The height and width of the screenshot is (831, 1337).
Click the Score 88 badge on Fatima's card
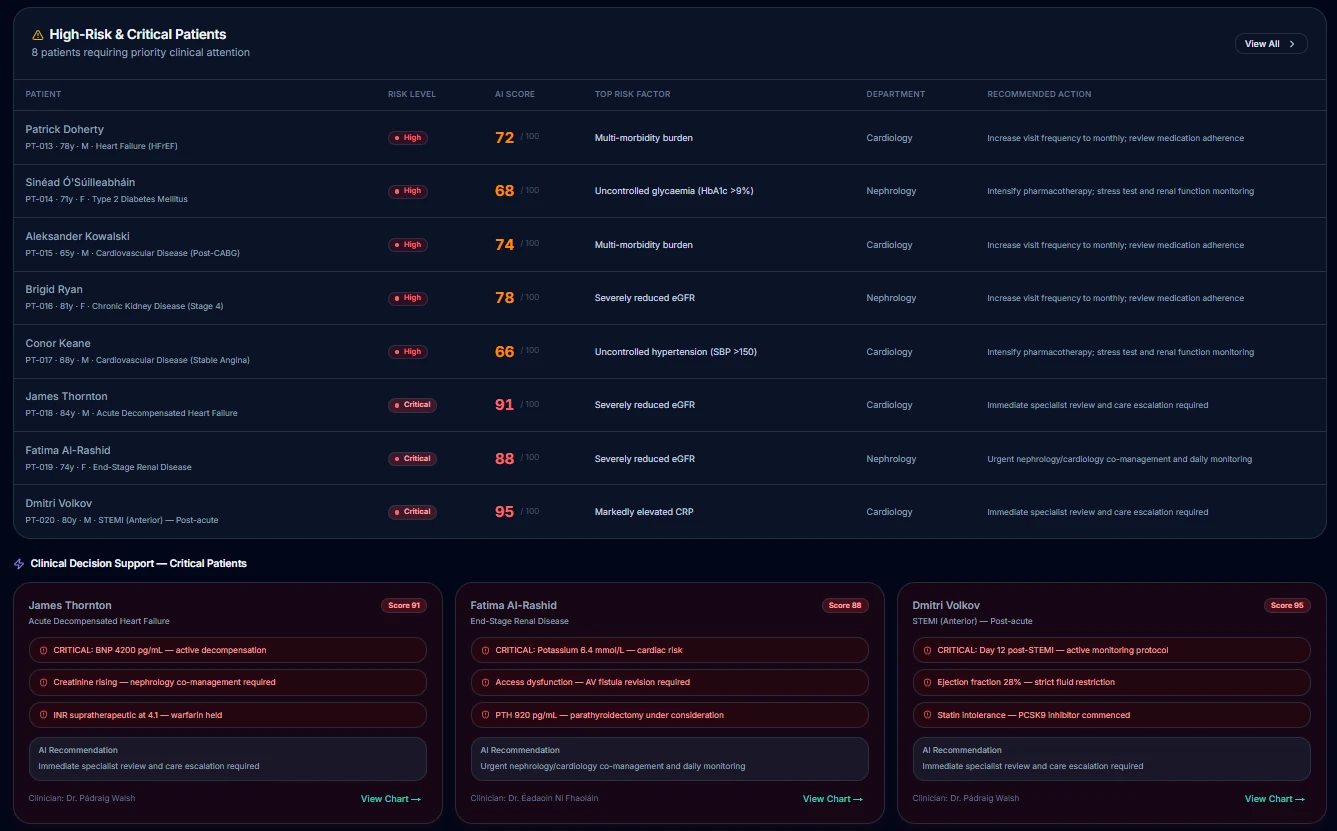tap(846, 605)
